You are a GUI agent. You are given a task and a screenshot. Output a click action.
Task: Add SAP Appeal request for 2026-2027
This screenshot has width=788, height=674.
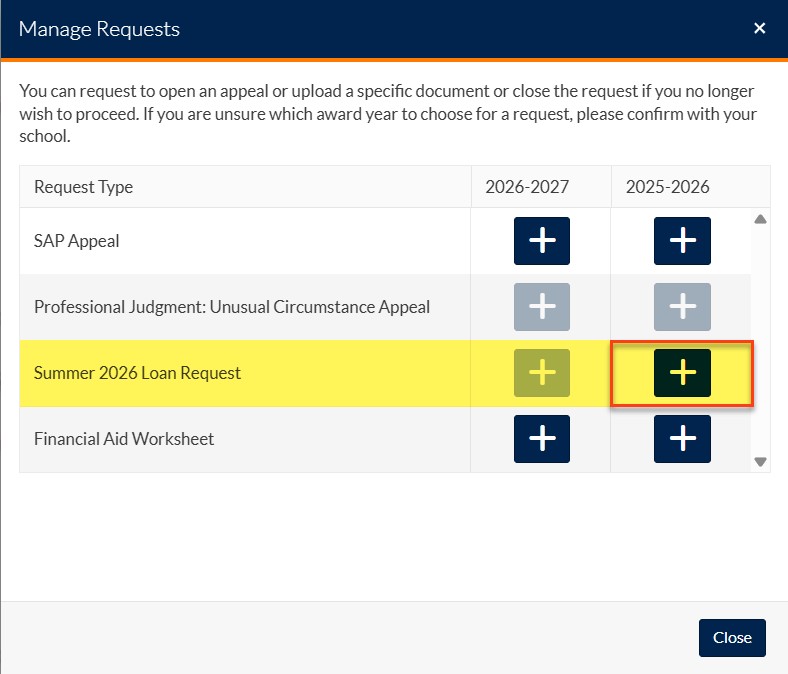(542, 241)
